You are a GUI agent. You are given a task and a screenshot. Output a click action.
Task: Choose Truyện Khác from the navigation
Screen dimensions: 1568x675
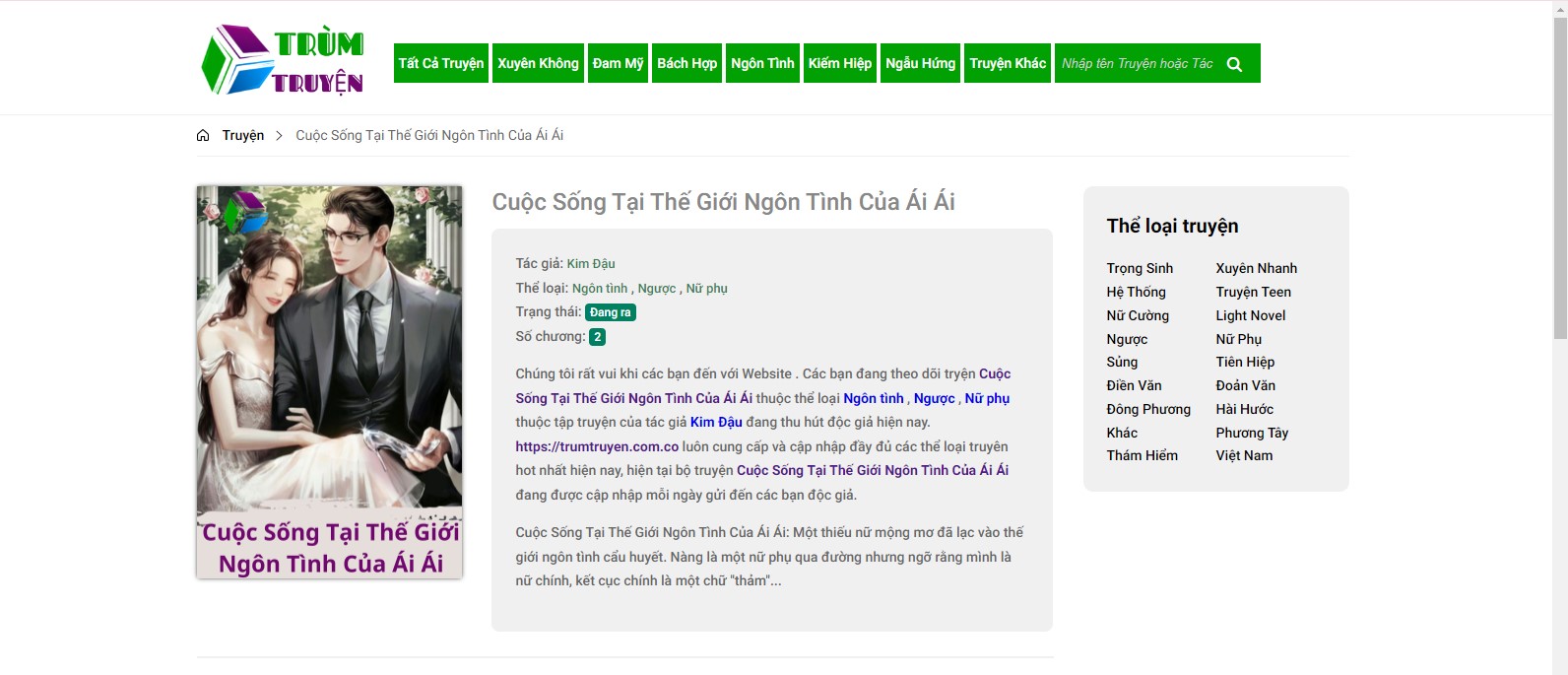pos(1008,63)
